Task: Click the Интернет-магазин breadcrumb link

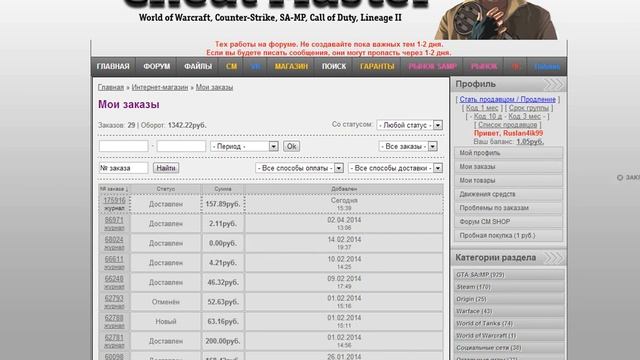Action: coord(160,87)
